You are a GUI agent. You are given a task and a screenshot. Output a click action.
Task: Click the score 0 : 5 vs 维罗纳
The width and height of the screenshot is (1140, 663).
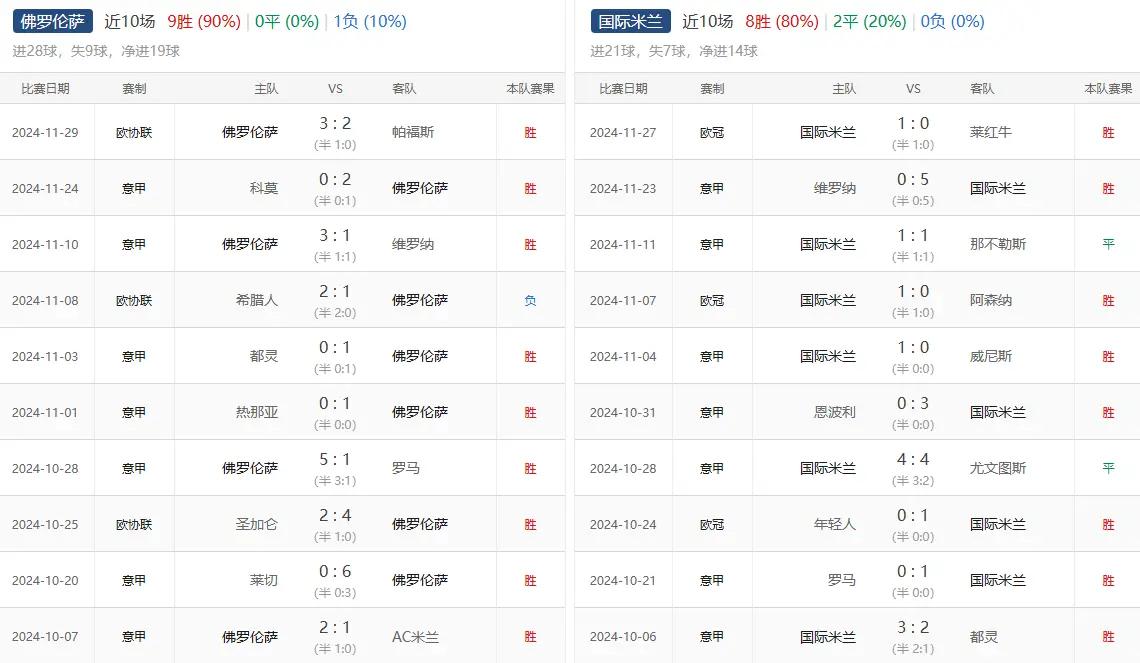(913, 179)
